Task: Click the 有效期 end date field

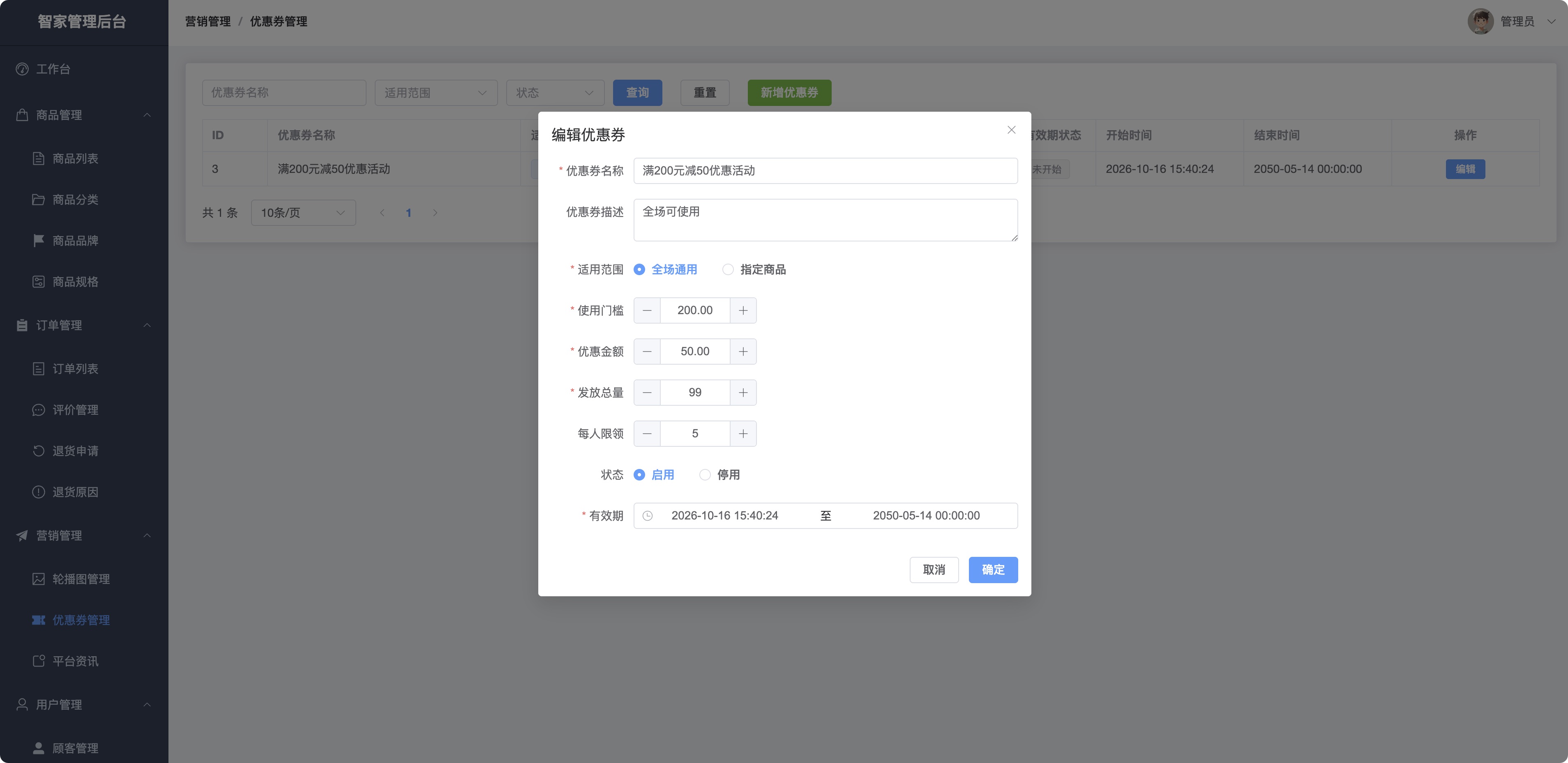Action: coord(926,516)
